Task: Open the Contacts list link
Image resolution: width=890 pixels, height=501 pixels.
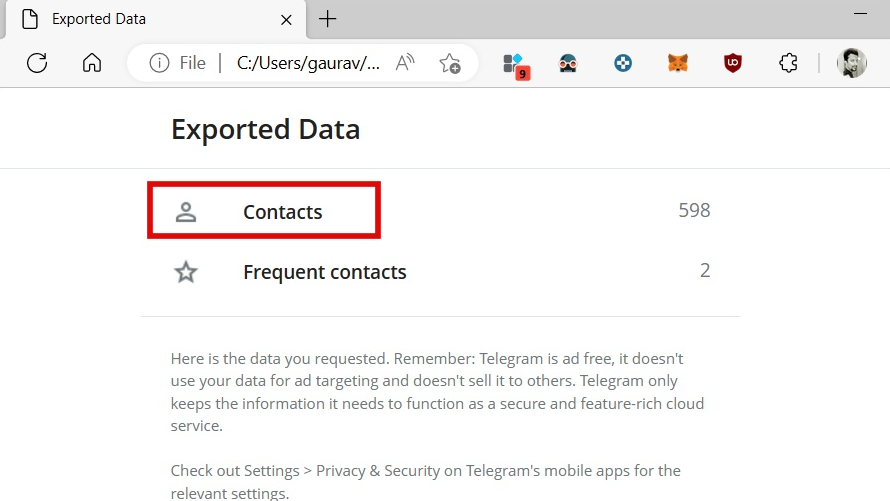Action: pos(283,212)
